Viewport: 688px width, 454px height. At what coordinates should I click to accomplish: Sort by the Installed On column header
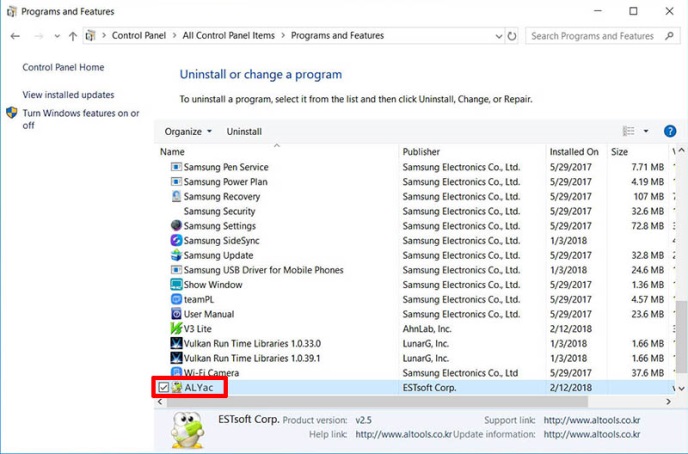point(577,152)
